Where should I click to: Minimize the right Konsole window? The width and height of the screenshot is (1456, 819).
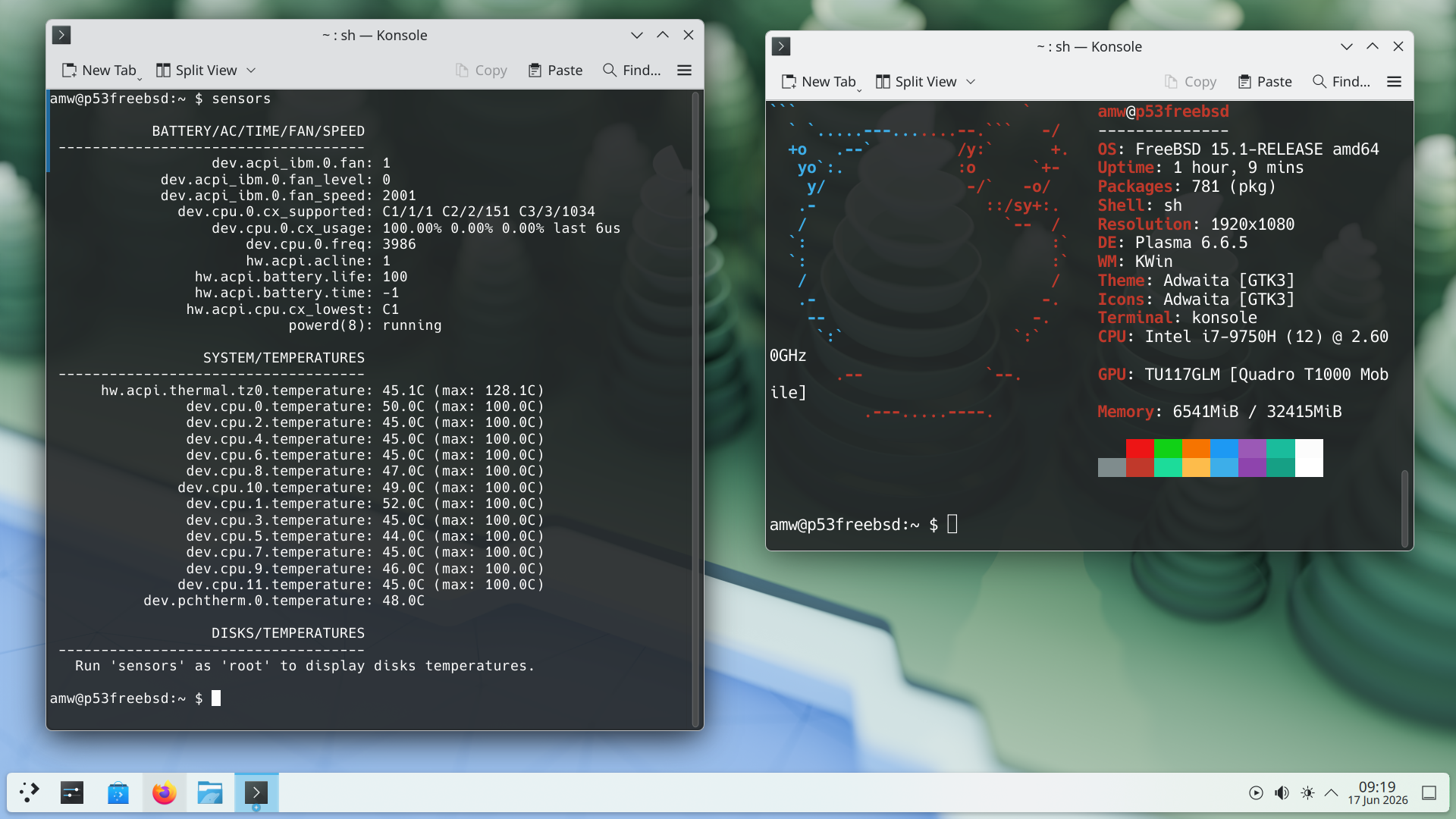1347,46
